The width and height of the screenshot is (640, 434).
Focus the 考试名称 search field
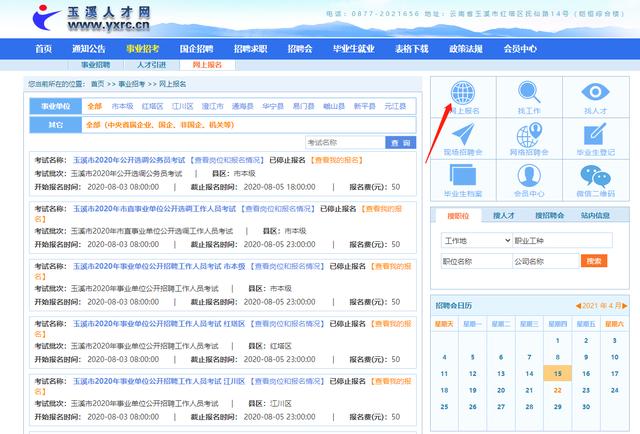(345, 142)
